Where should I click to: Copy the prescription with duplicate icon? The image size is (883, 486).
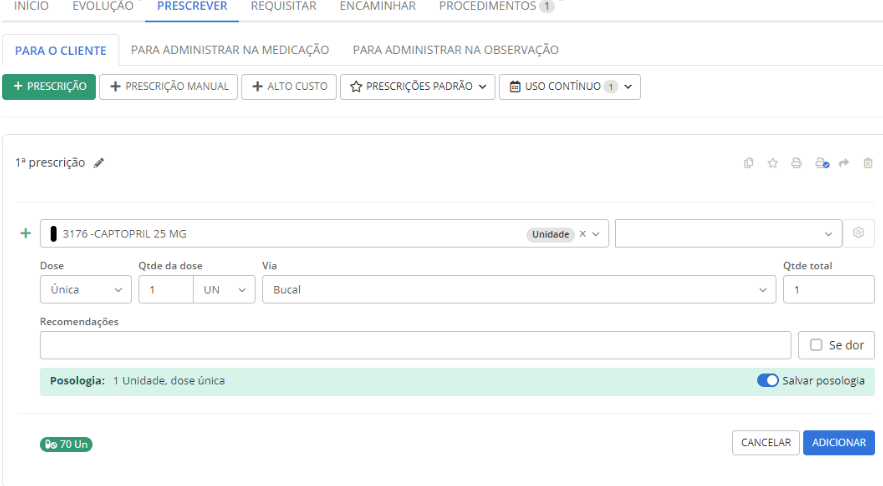pyautogui.click(x=748, y=163)
